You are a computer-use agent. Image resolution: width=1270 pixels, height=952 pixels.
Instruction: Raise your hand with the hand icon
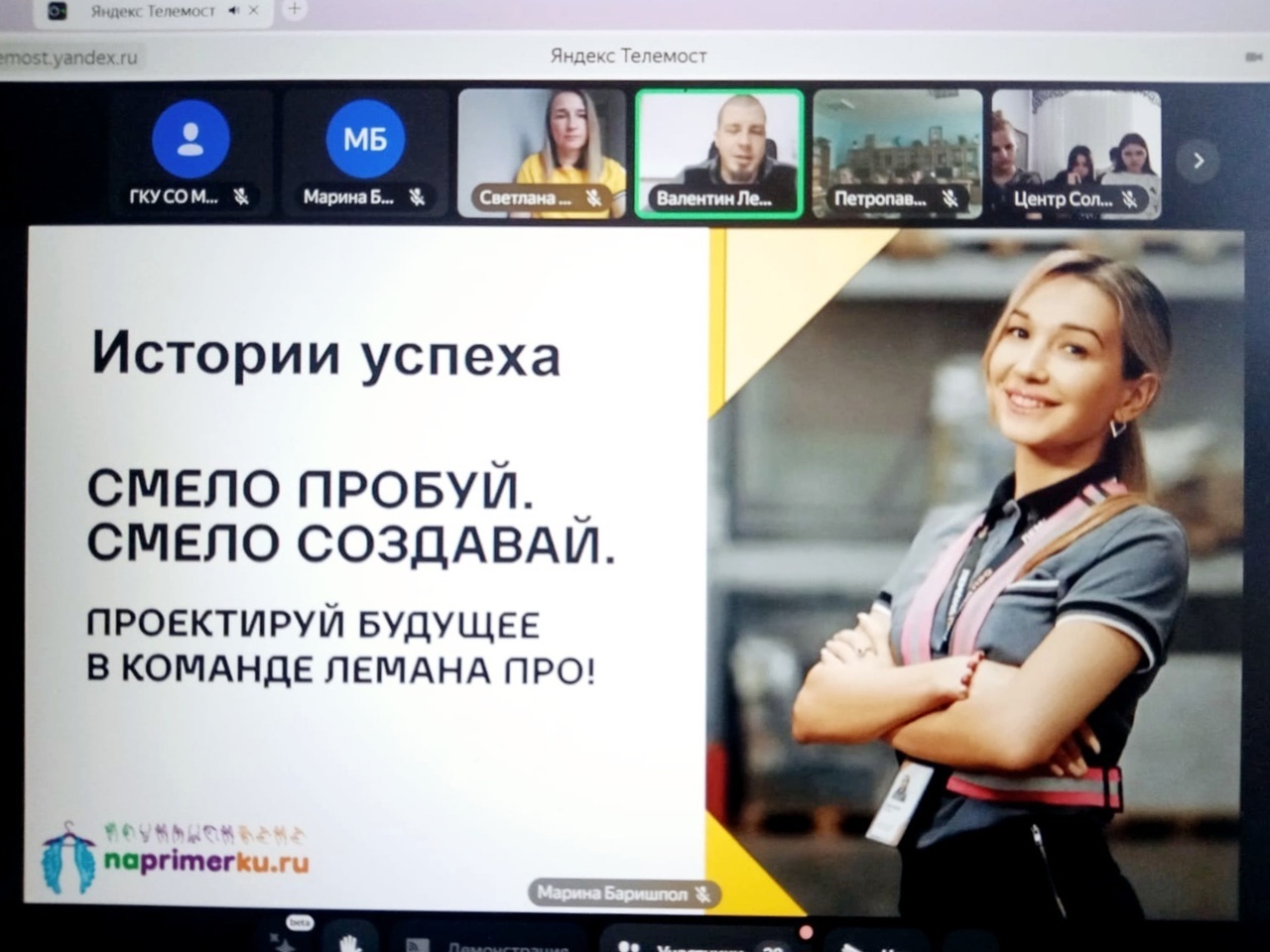[x=349, y=942]
